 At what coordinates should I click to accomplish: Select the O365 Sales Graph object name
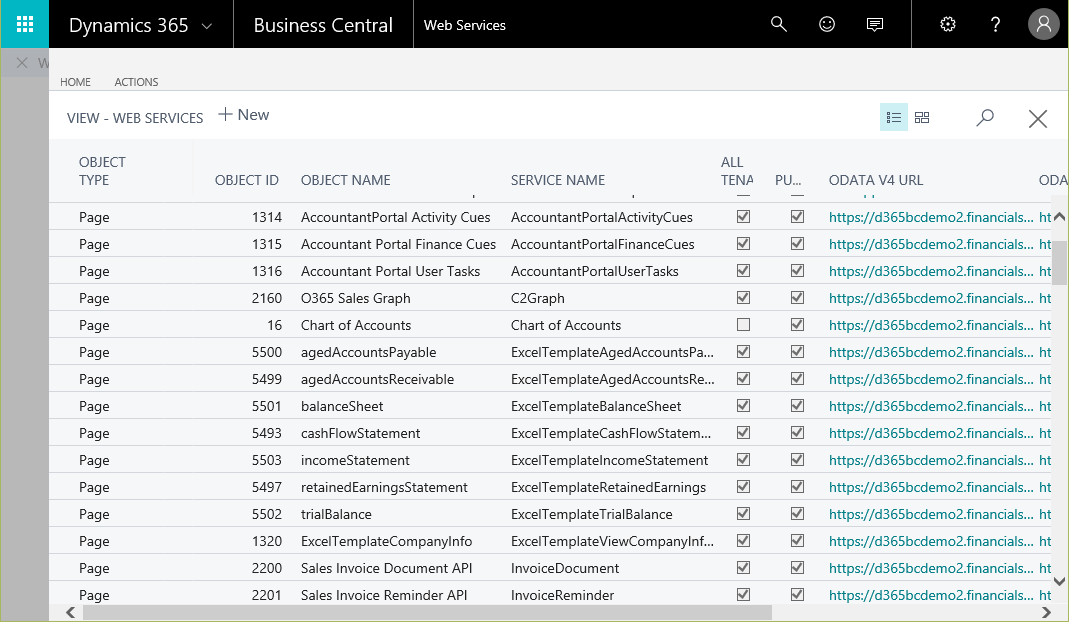tap(355, 298)
